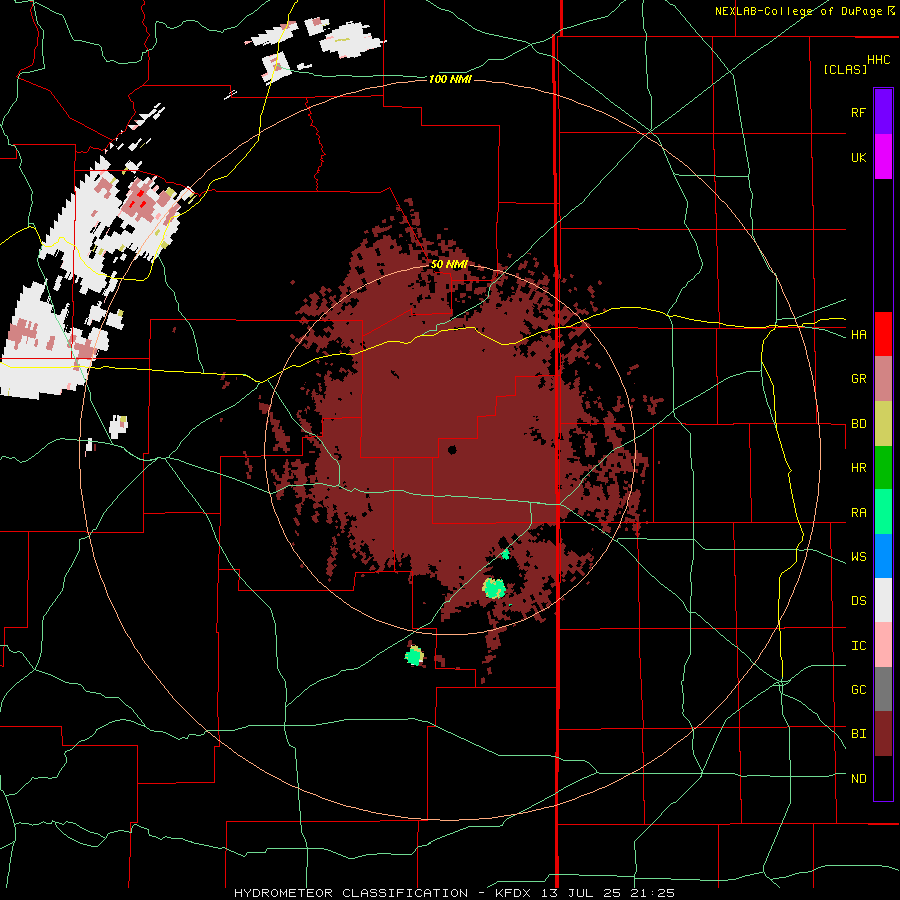This screenshot has width=900, height=900.
Task: Click the magenta UK legend swatch
Action: 883,157
